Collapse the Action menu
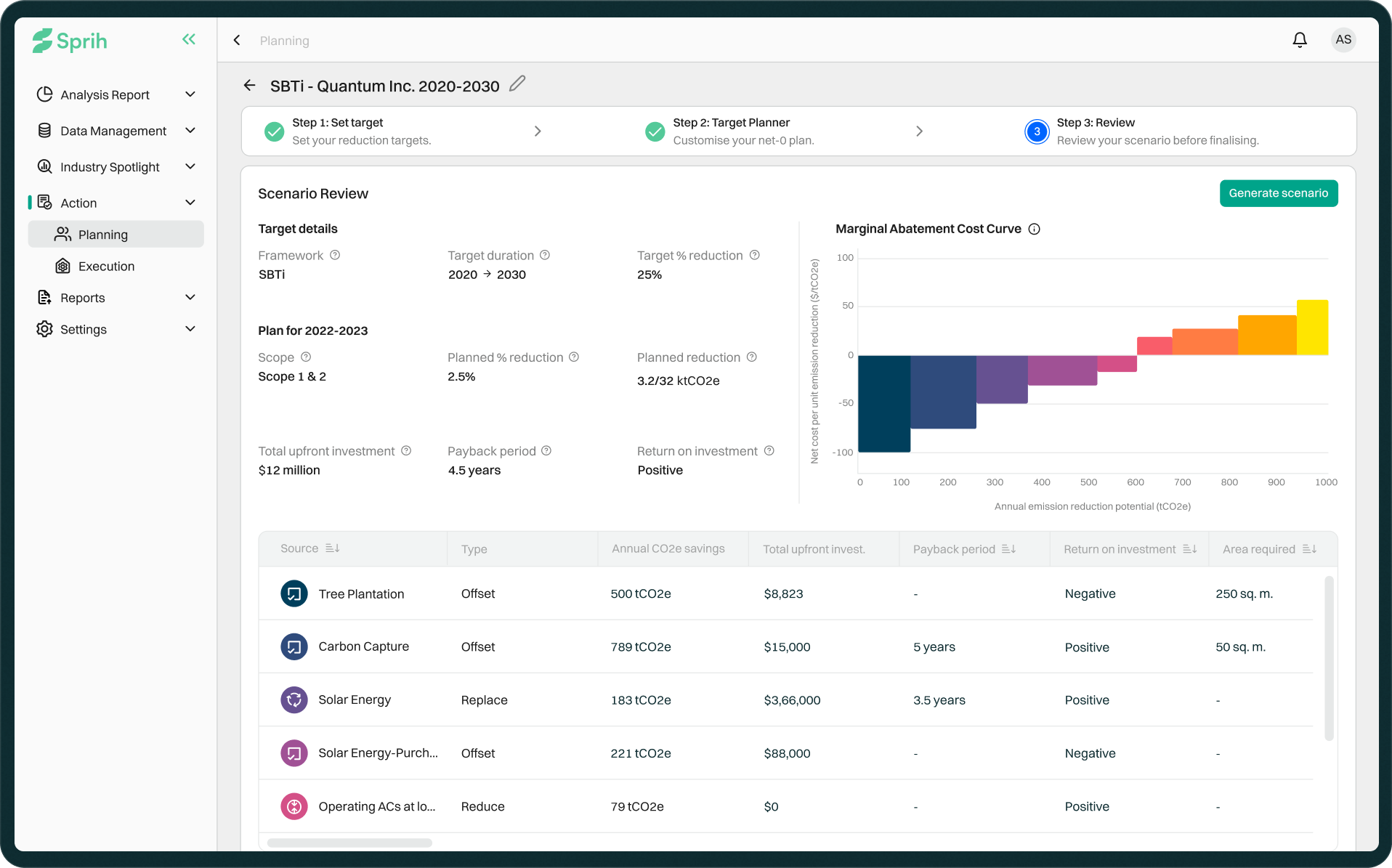The width and height of the screenshot is (1392, 868). click(x=190, y=203)
